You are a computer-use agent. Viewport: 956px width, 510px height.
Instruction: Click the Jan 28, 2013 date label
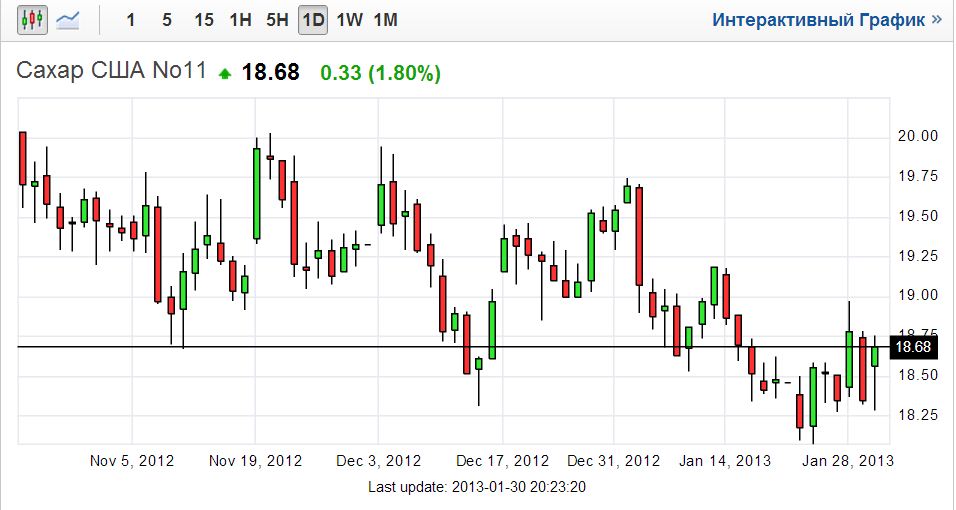(x=848, y=461)
